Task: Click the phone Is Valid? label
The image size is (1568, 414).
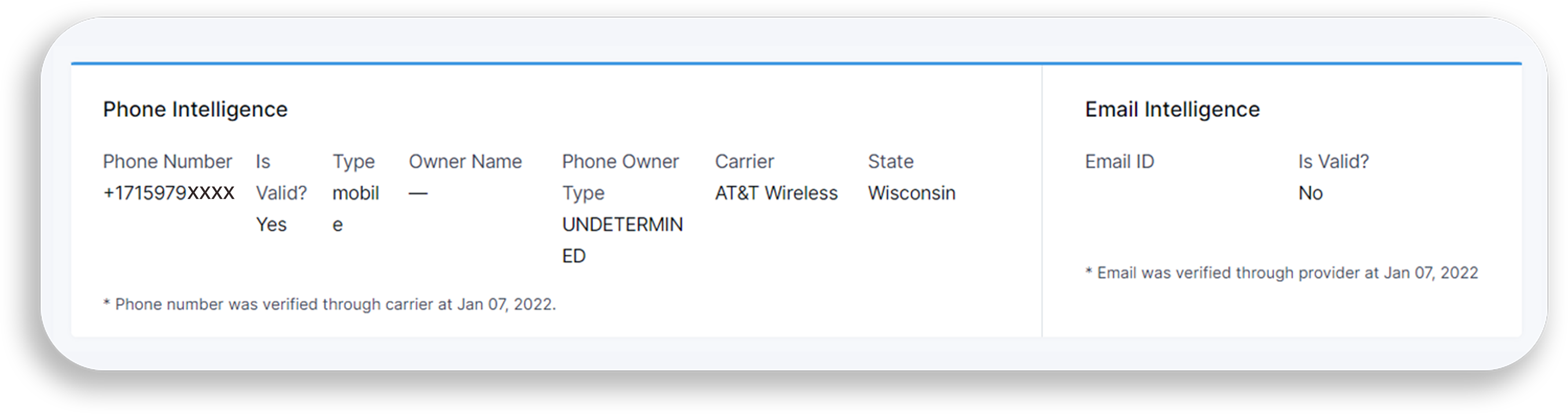Action: click(x=280, y=177)
